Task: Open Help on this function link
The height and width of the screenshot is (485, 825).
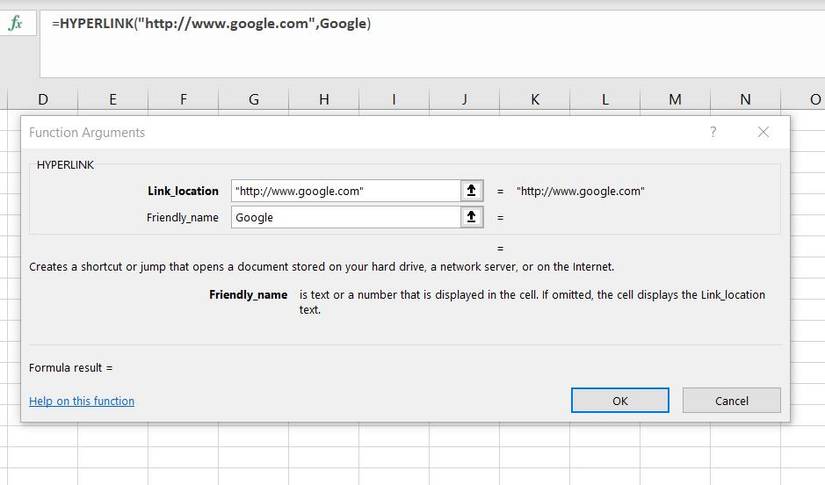Action: tap(82, 401)
